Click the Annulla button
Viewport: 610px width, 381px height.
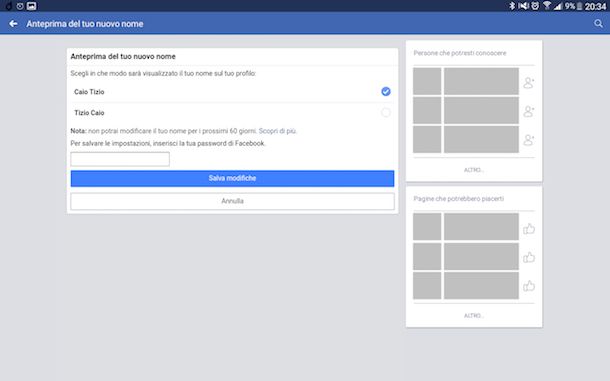pyautogui.click(x=232, y=201)
